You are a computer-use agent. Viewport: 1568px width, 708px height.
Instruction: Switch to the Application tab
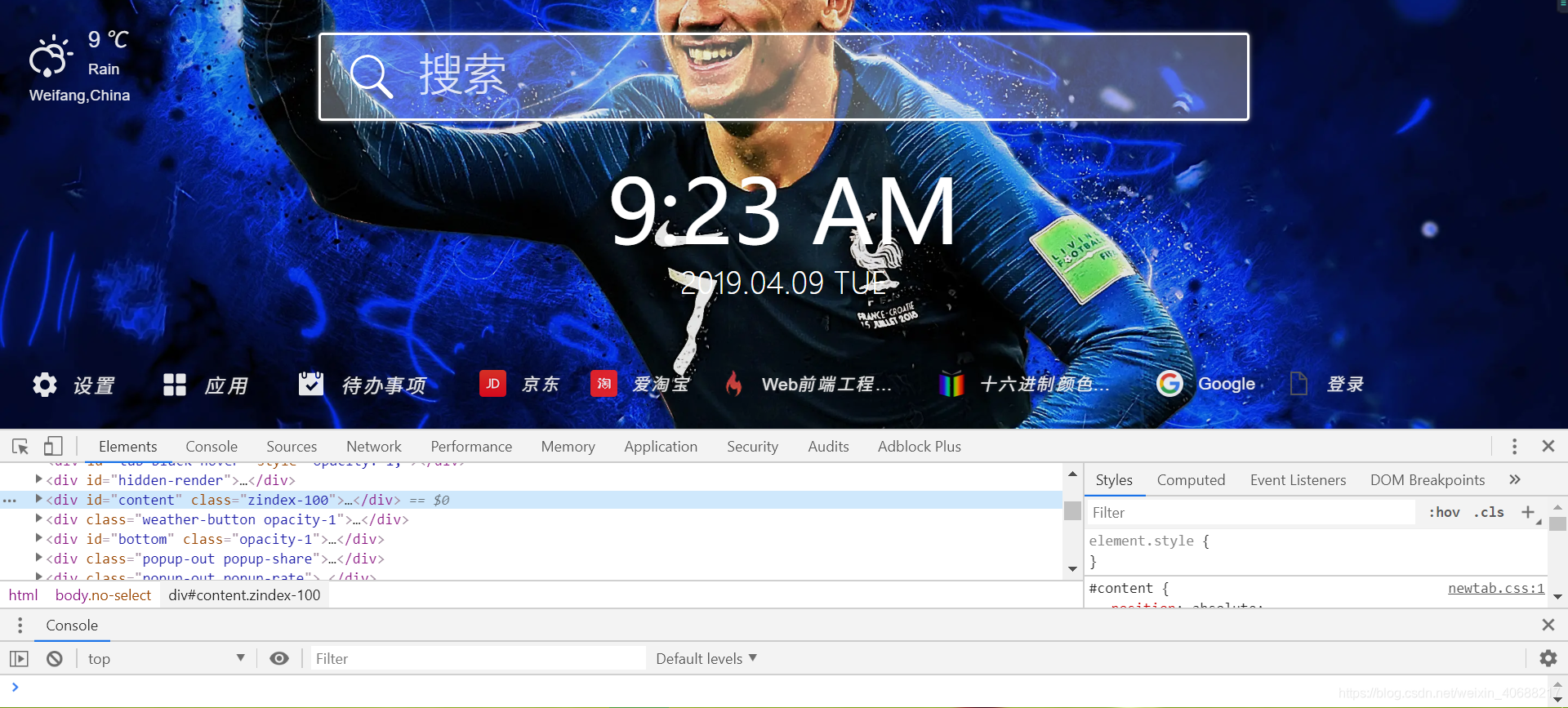661,447
